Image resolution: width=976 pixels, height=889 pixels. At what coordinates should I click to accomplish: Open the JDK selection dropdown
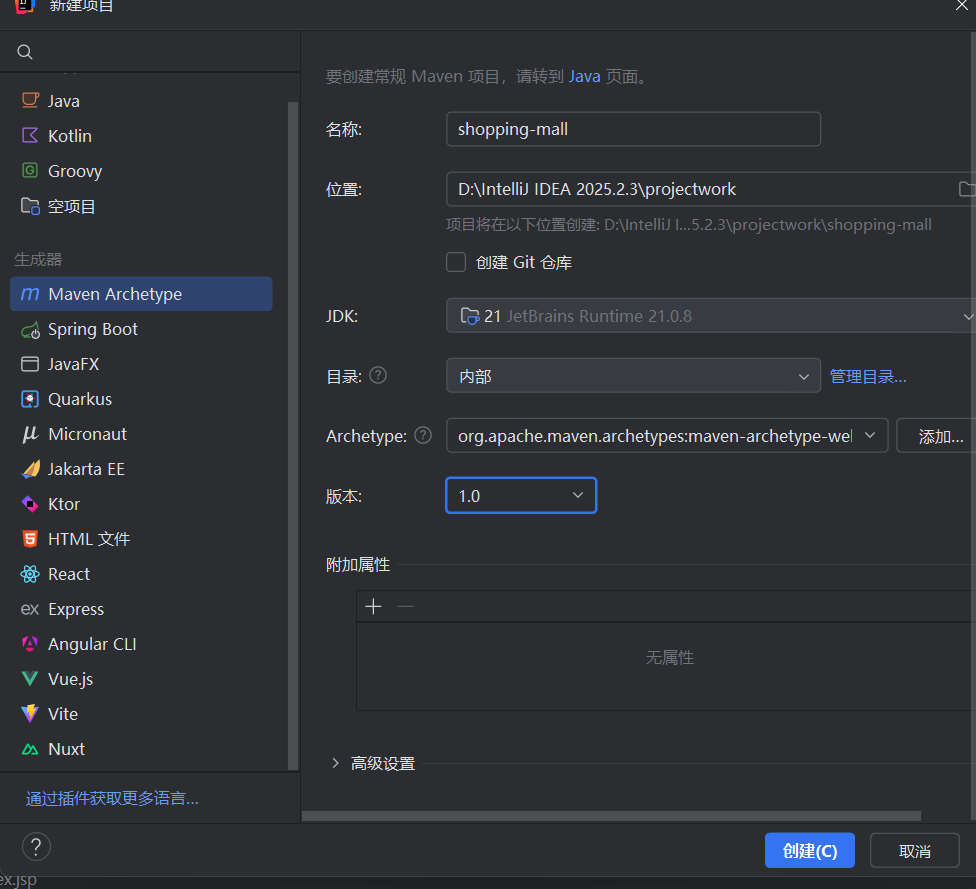711,316
